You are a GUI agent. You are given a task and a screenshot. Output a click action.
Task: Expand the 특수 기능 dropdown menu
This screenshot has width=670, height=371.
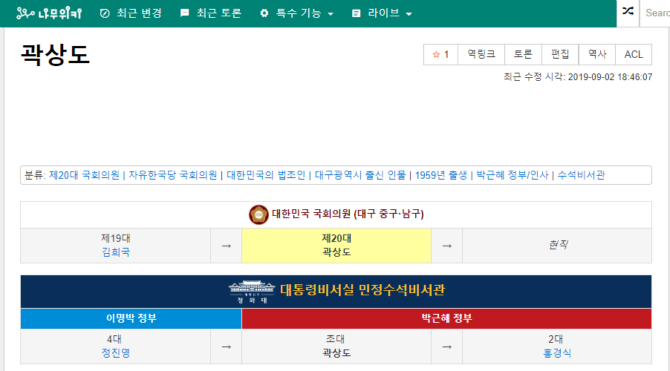tap(297, 13)
